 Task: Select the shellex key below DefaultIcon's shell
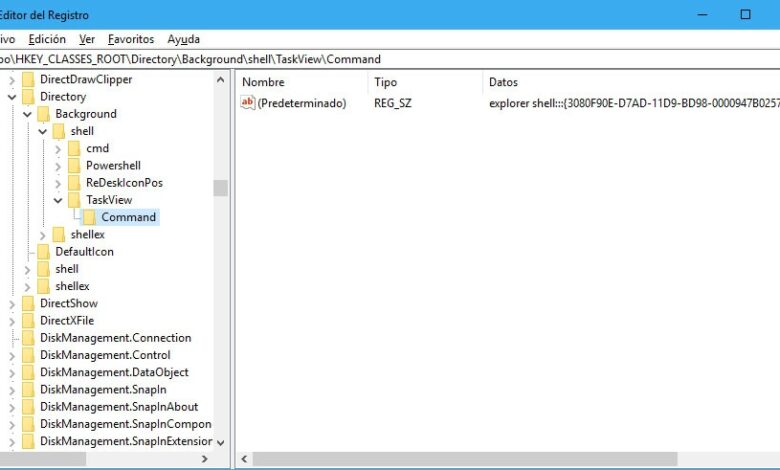point(73,286)
